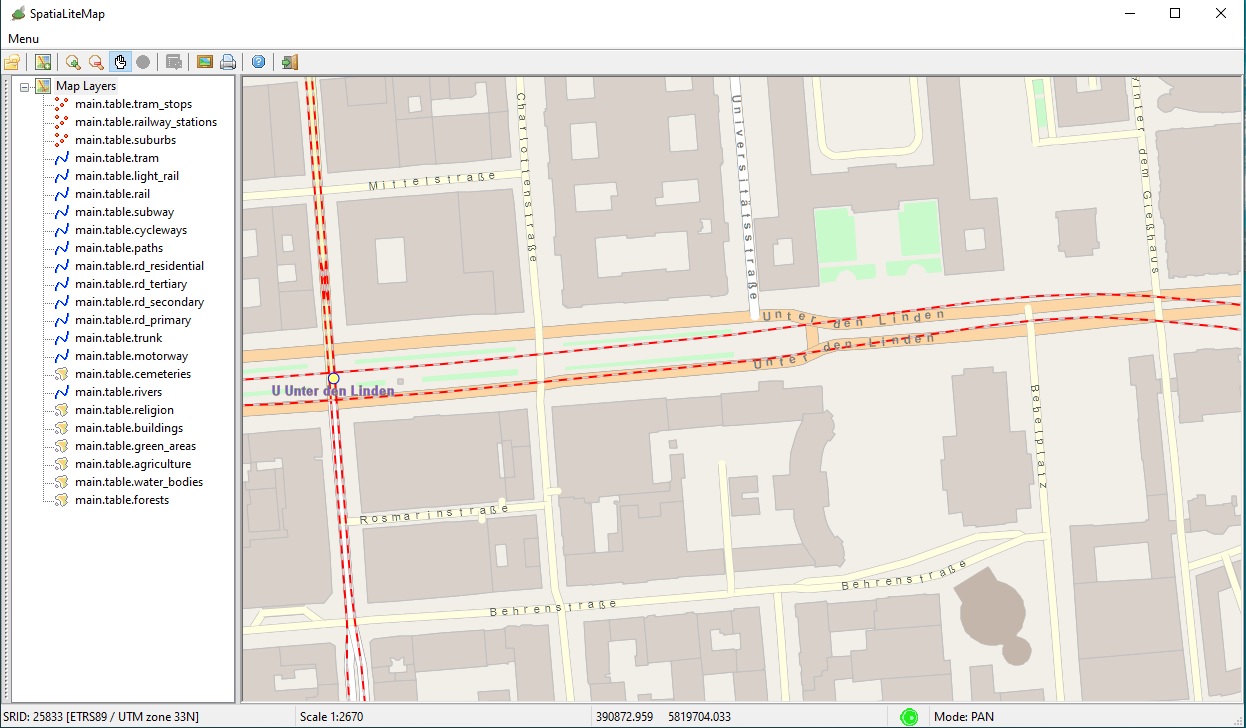The height and width of the screenshot is (728, 1246).
Task: Select layer main.table.rd_secondary
Action: pos(139,302)
